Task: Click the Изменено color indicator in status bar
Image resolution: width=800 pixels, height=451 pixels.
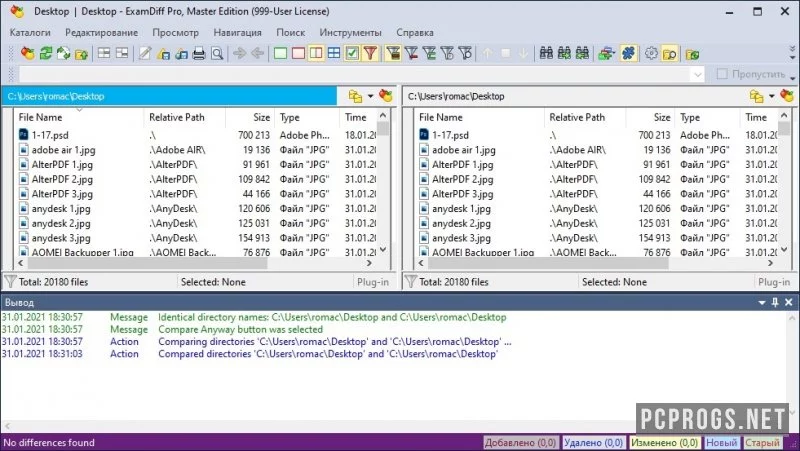Action: [664, 442]
